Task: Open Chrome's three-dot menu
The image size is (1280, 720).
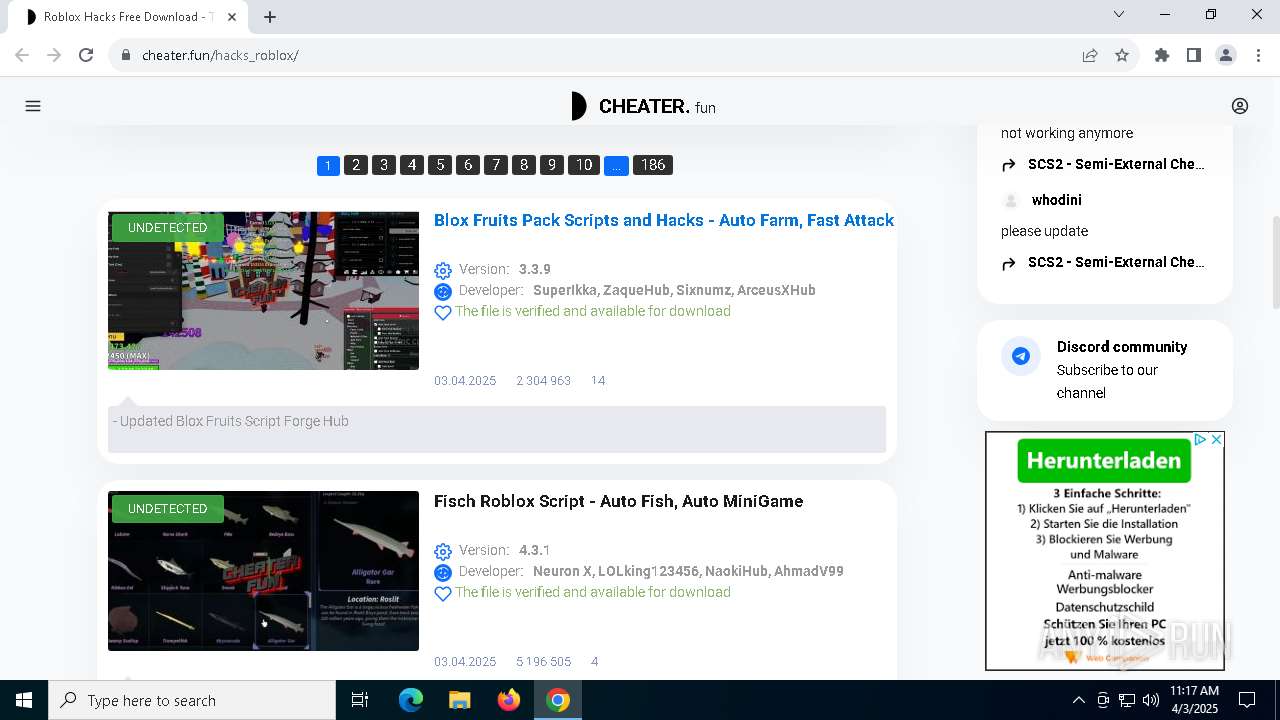Action: (1258, 55)
